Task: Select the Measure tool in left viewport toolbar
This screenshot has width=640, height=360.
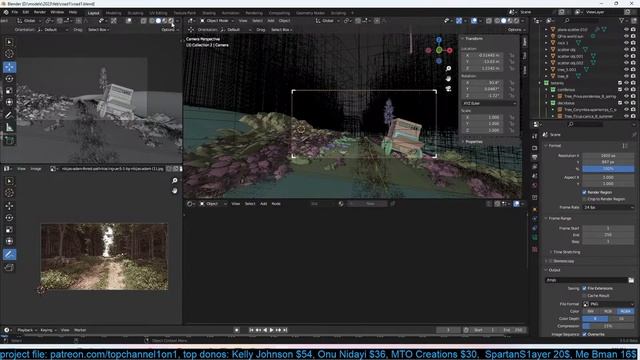Action: coord(9,127)
